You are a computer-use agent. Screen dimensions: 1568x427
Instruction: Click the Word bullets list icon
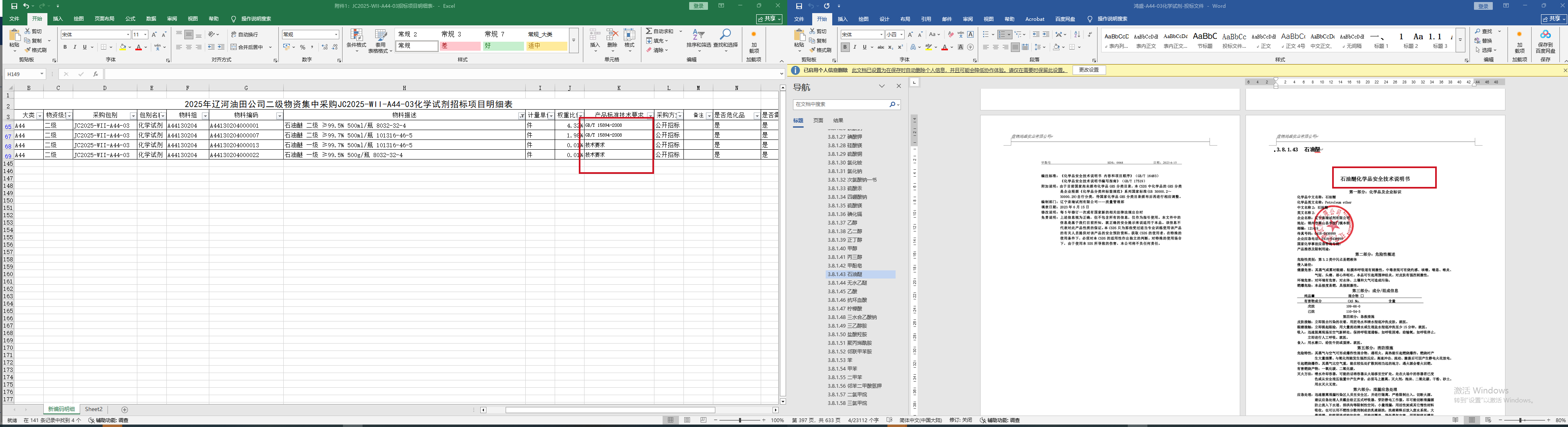tap(986, 35)
